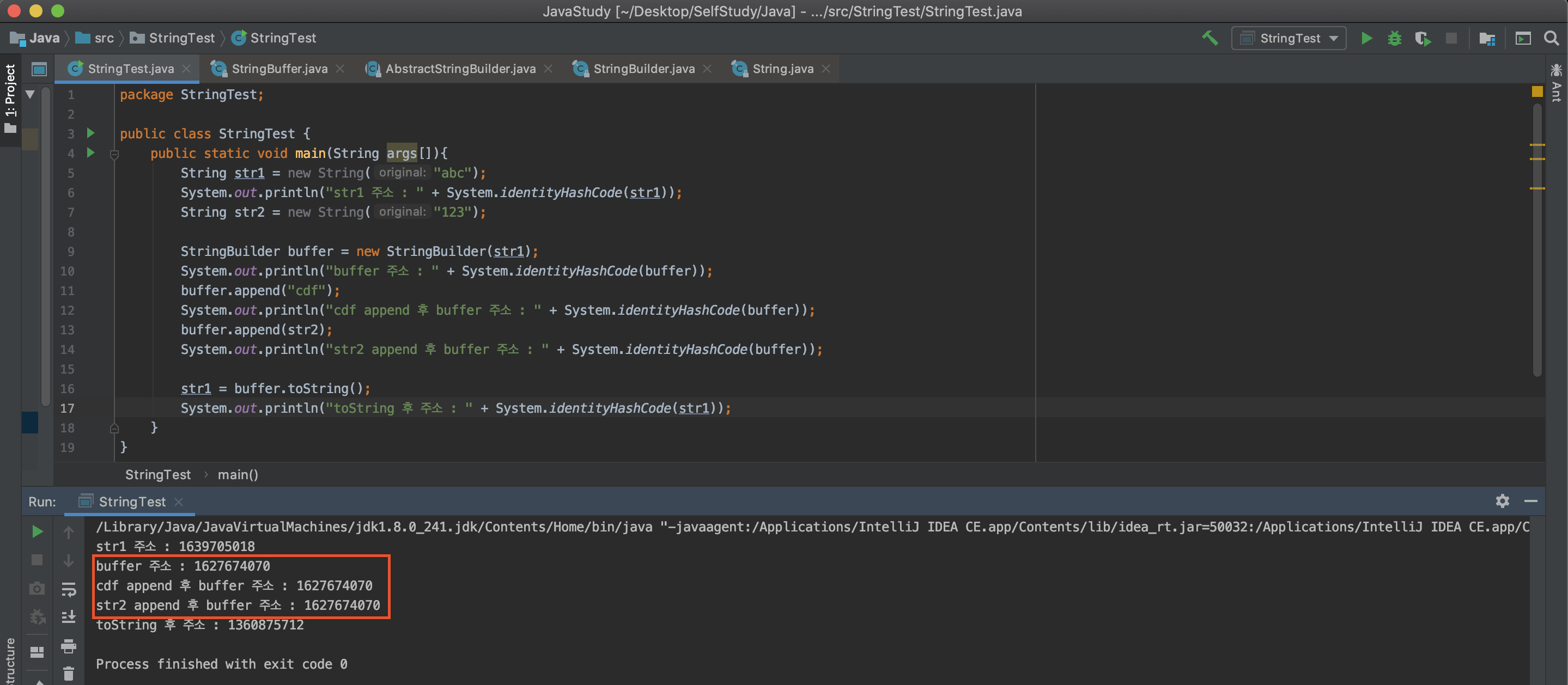Clear console with trash icon

[x=68, y=674]
